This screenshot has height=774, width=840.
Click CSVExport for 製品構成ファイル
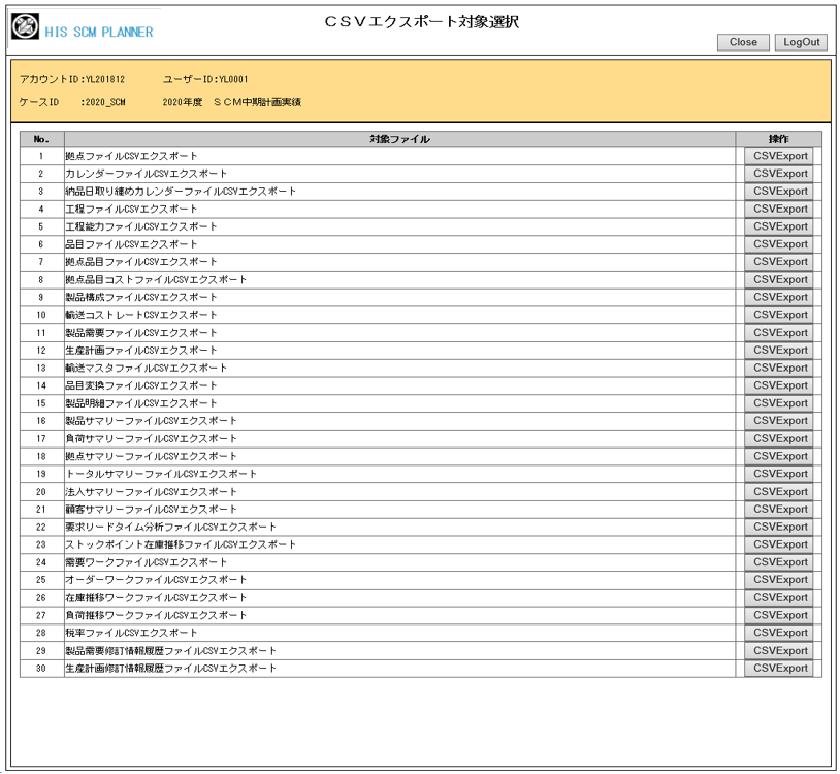coord(778,297)
